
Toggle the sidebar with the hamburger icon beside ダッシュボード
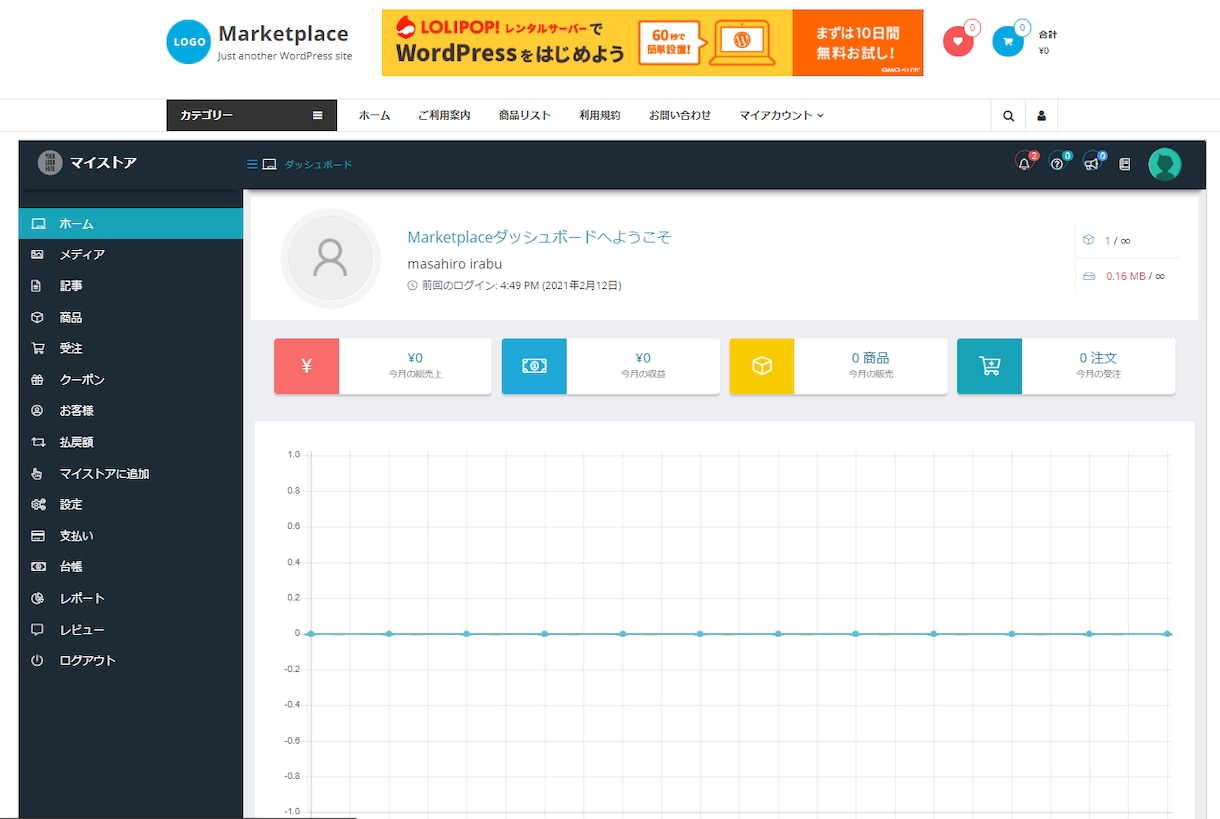coord(252,164)
